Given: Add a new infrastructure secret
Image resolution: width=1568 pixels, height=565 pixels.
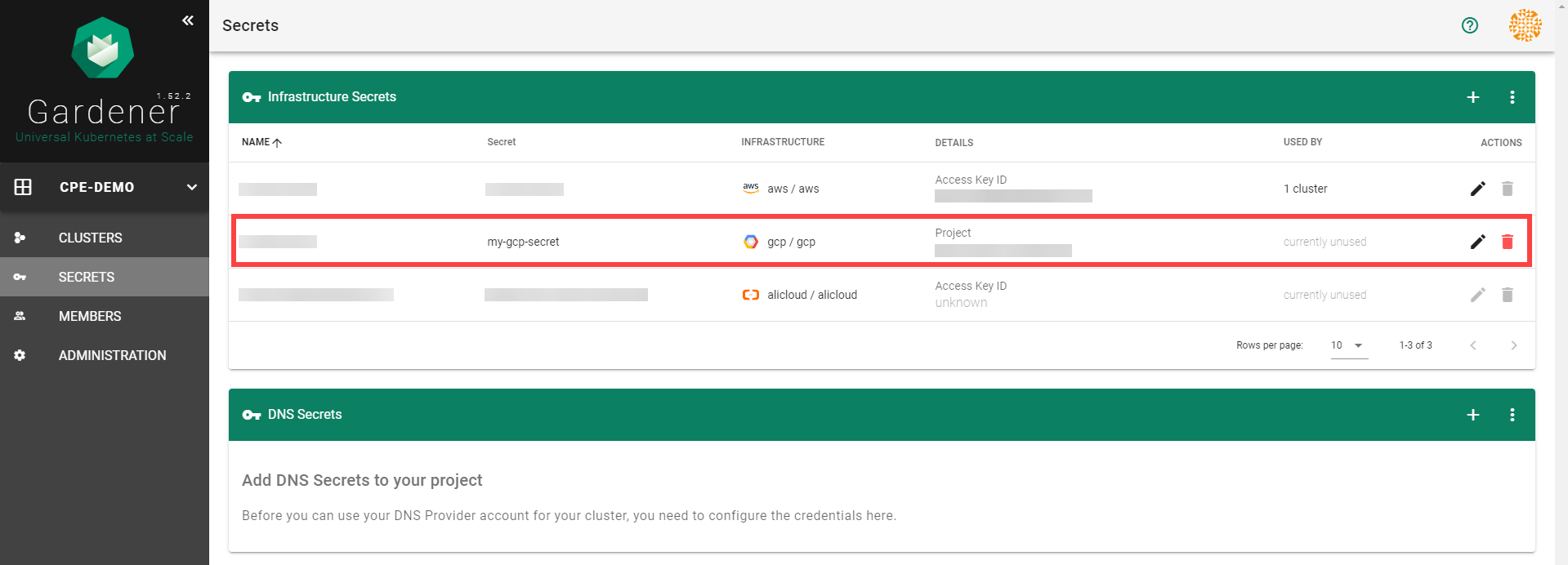Looking at the screenshot, I should pyautogui.click(x=1472, y=97).
